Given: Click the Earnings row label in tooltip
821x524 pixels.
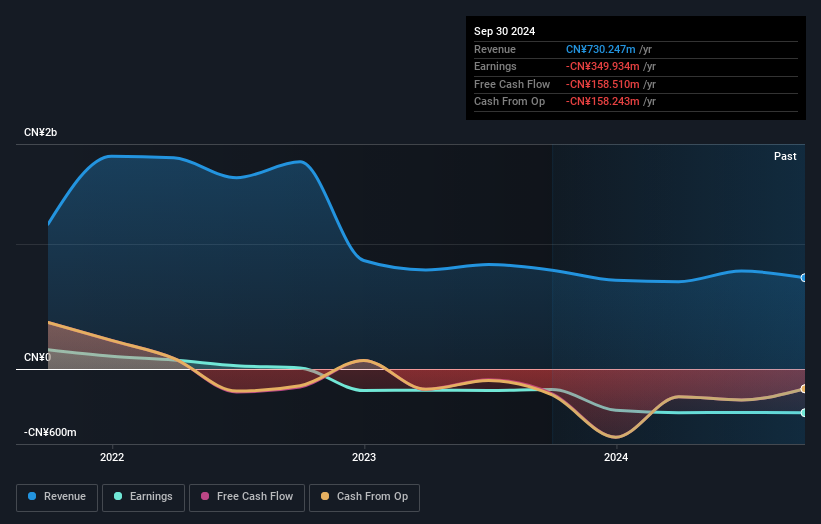Looking at the screenshot, I should click(x=495, y=66).
